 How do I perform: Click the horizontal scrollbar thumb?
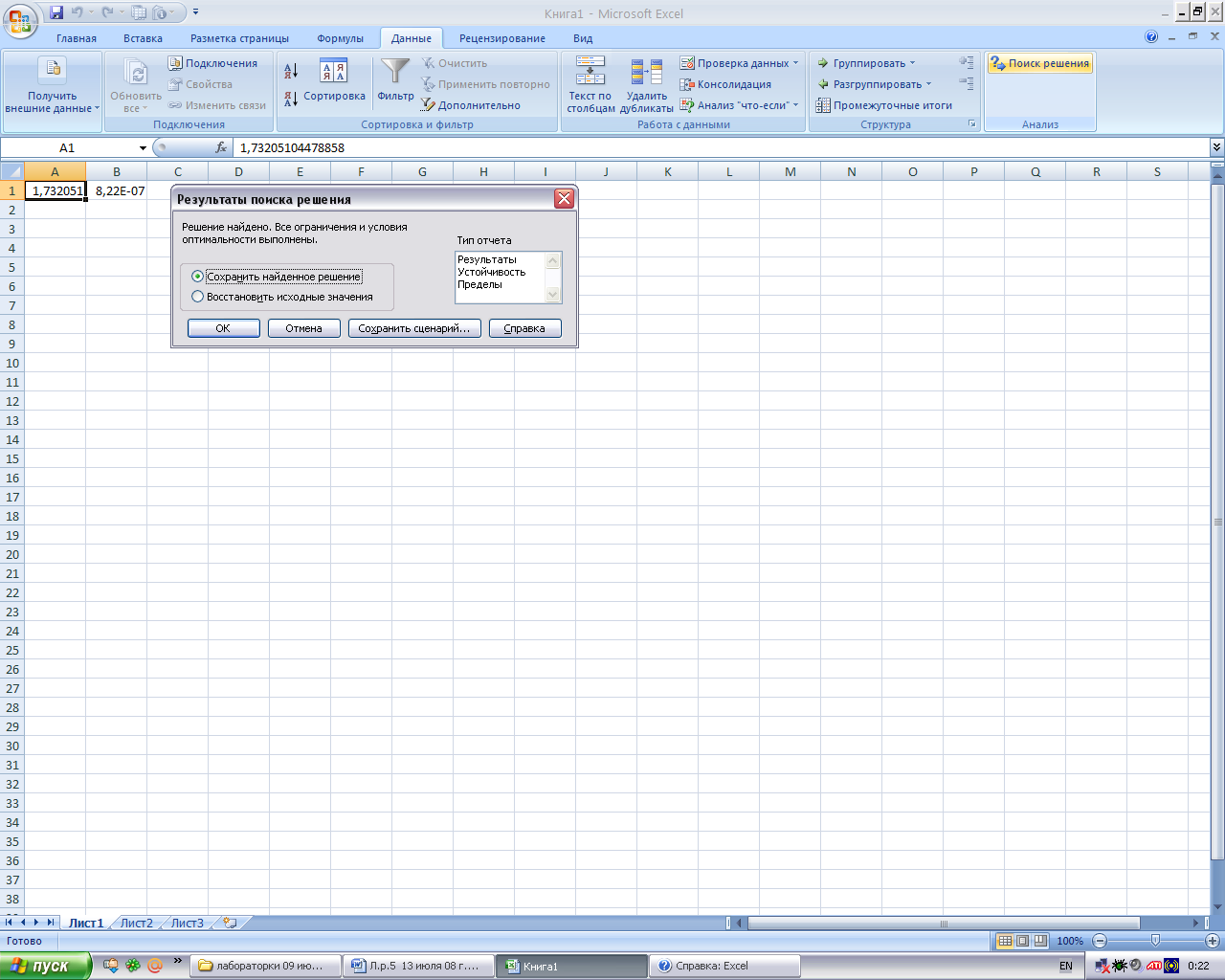coord(944,923)
